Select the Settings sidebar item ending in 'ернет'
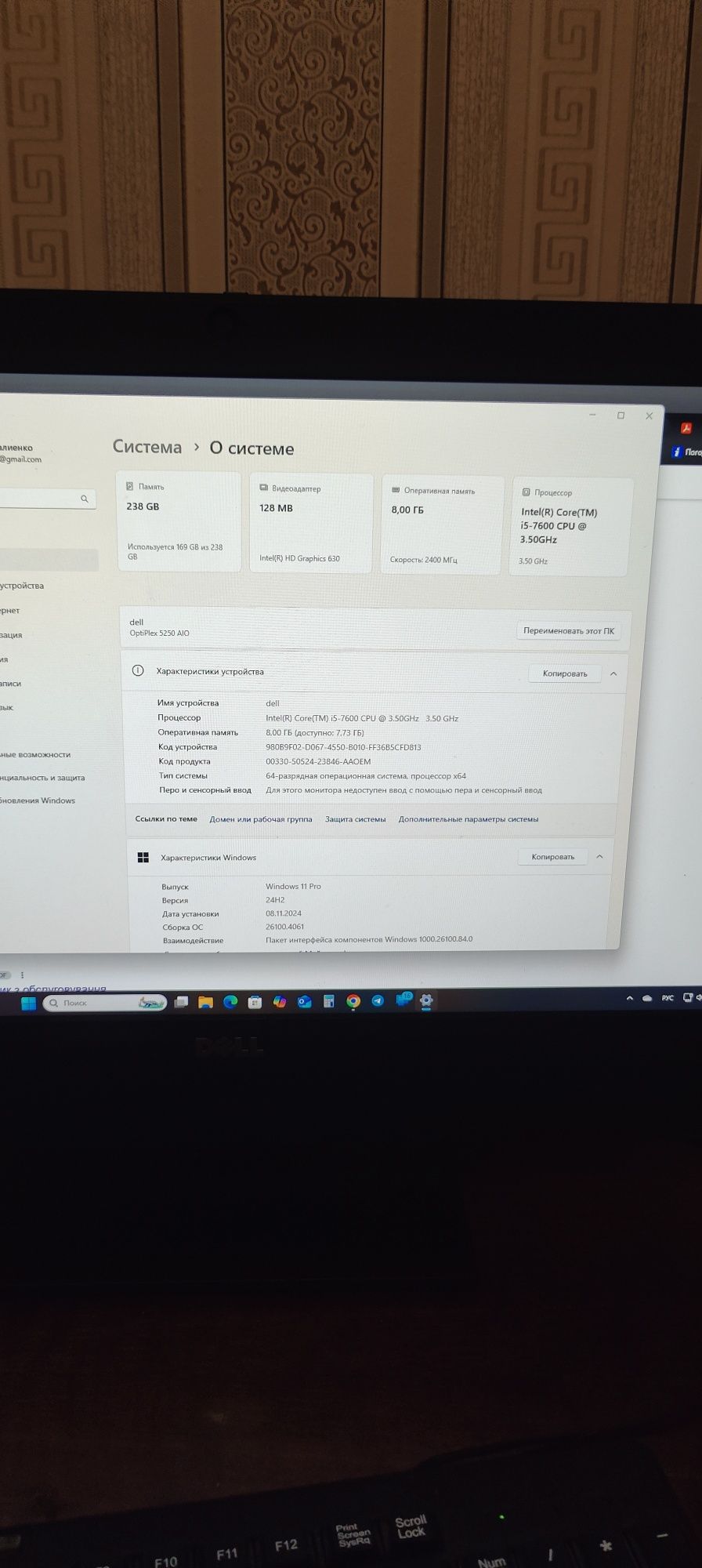Image resolution: width=702 pixels, height=1568 pixels. [x=10, y=611]
